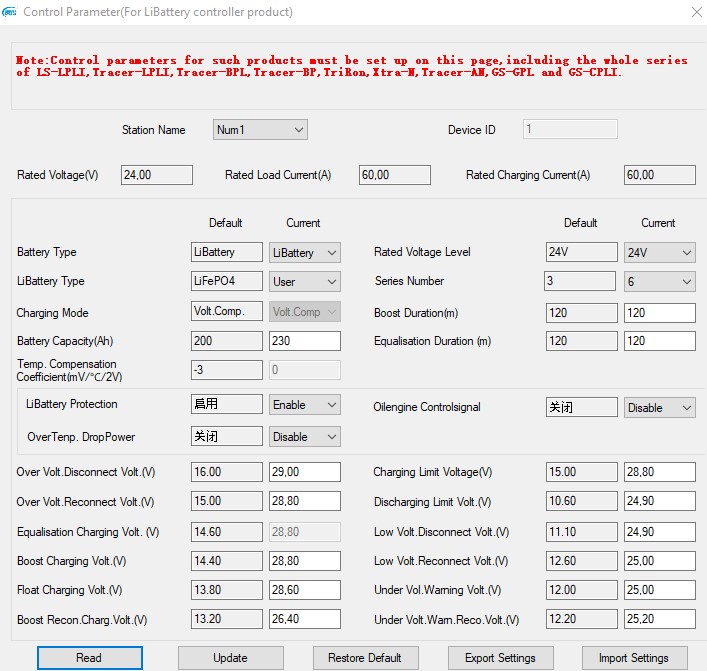The height and width of the screenshot is (671, 707).
Task: Click Float Charging Volt. current input
Action: (x=304, y=591)
